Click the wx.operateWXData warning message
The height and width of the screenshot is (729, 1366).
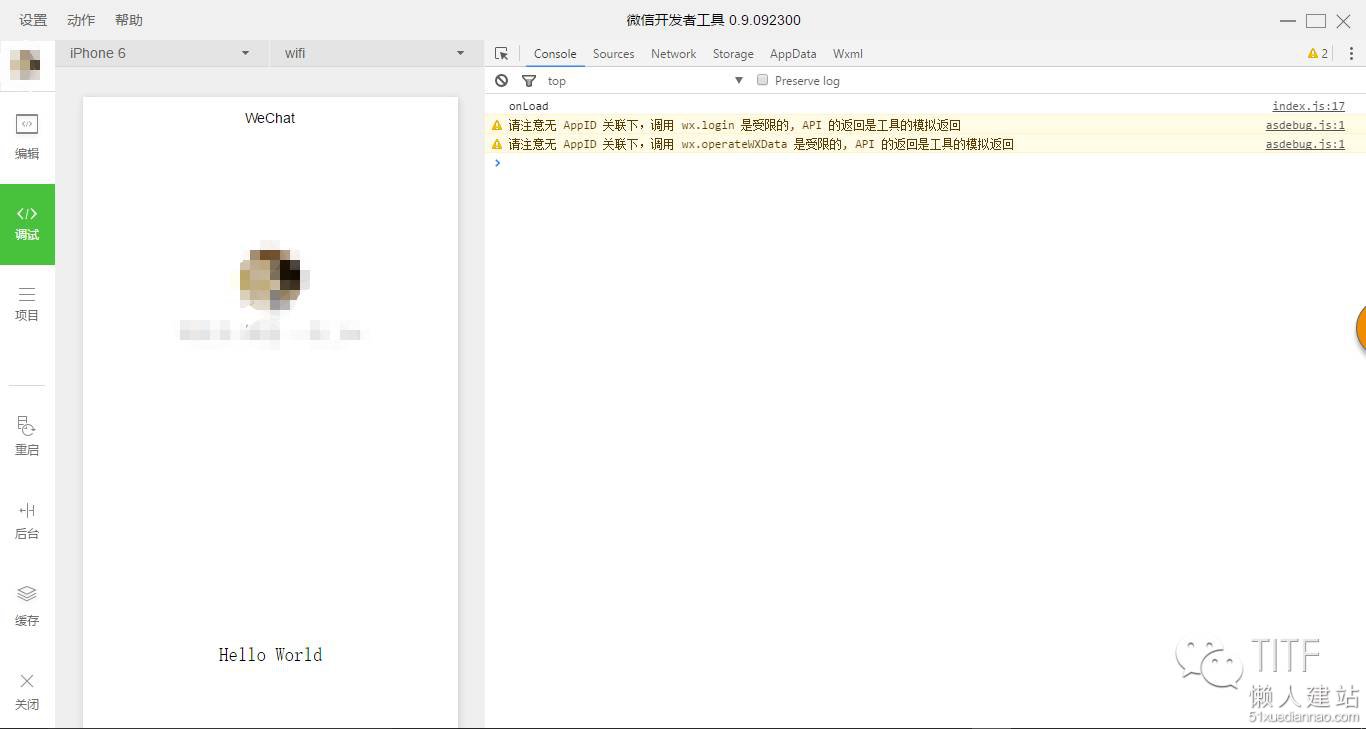[761, 144]
